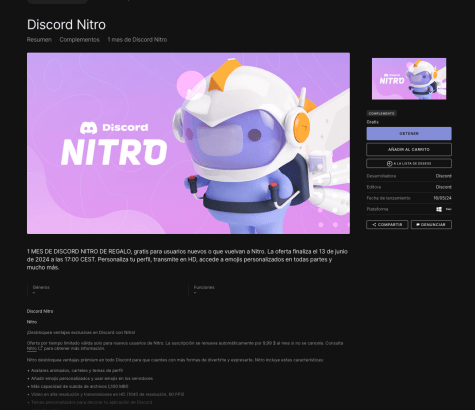Viewport: 475px width, 410px height.
Task: Click the 'Gratis' price label
Action: [x=372, y=122]
